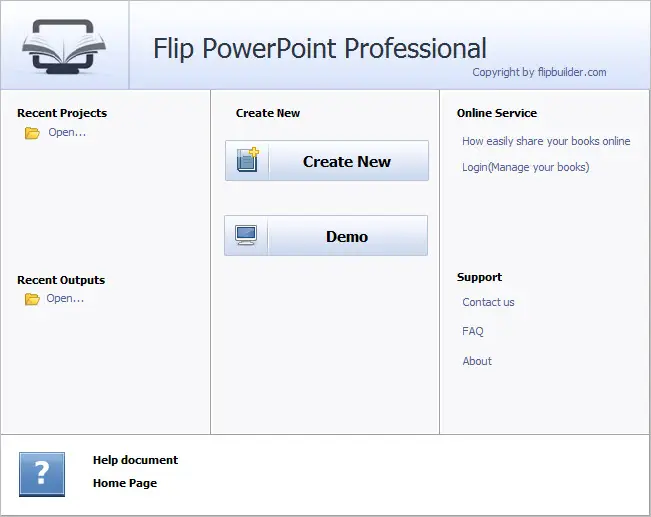Open a project via Recent Projects Open...
The image size is (651, 517).
tap(67, 132)
